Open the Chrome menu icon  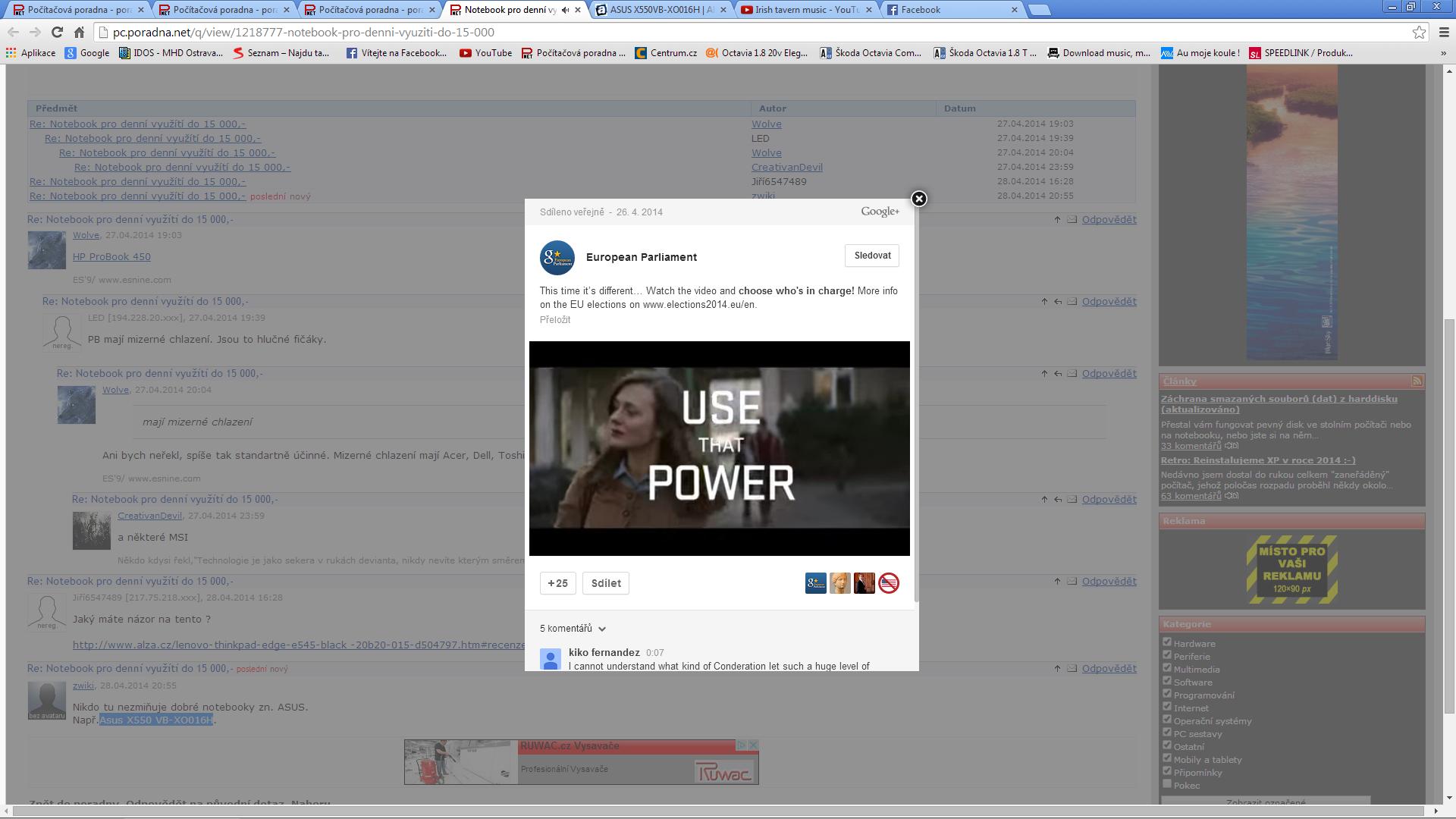coord(1443,32)
